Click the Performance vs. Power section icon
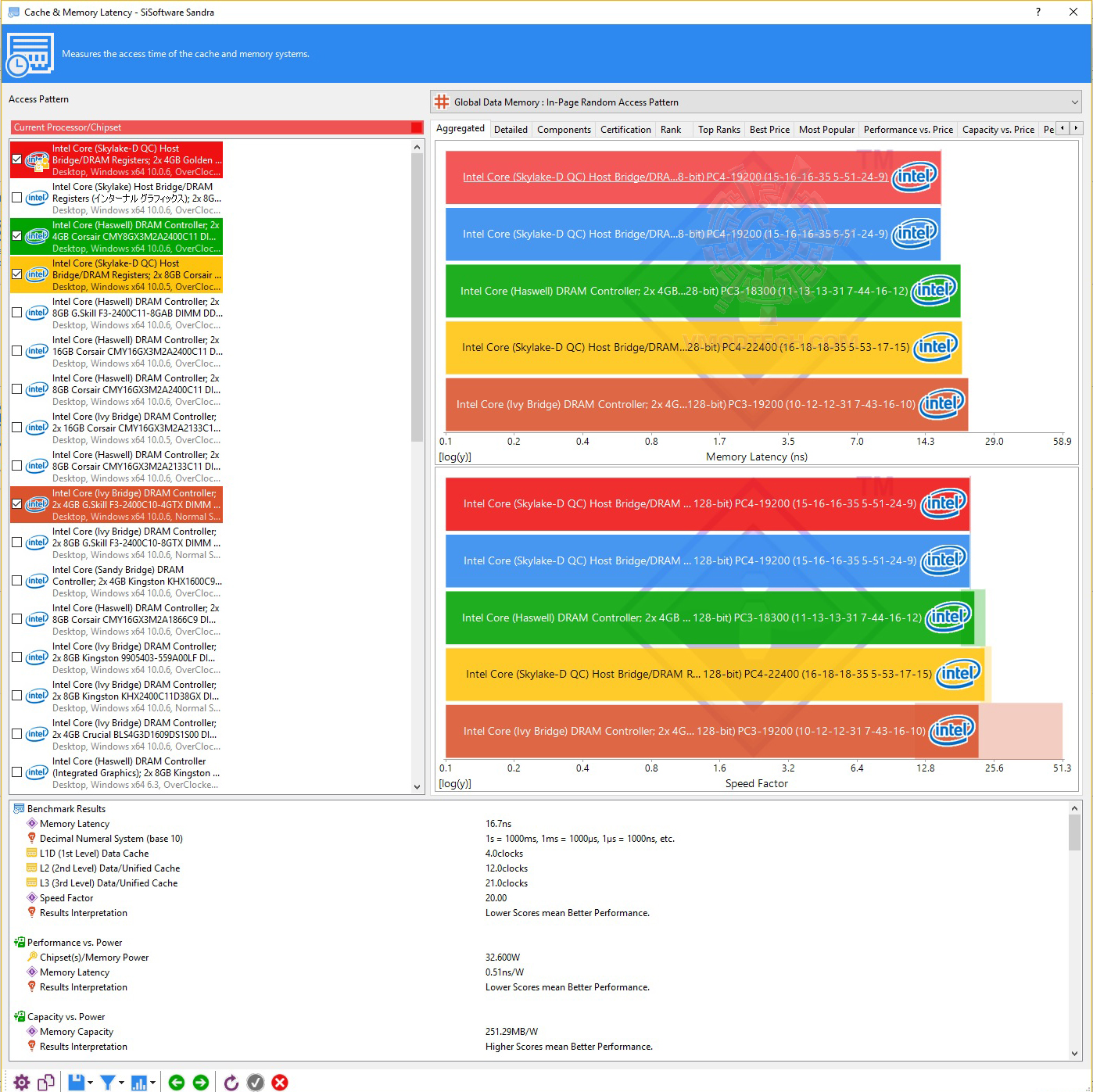The height and width of the screenshot is (1092, 1093). 20,942
